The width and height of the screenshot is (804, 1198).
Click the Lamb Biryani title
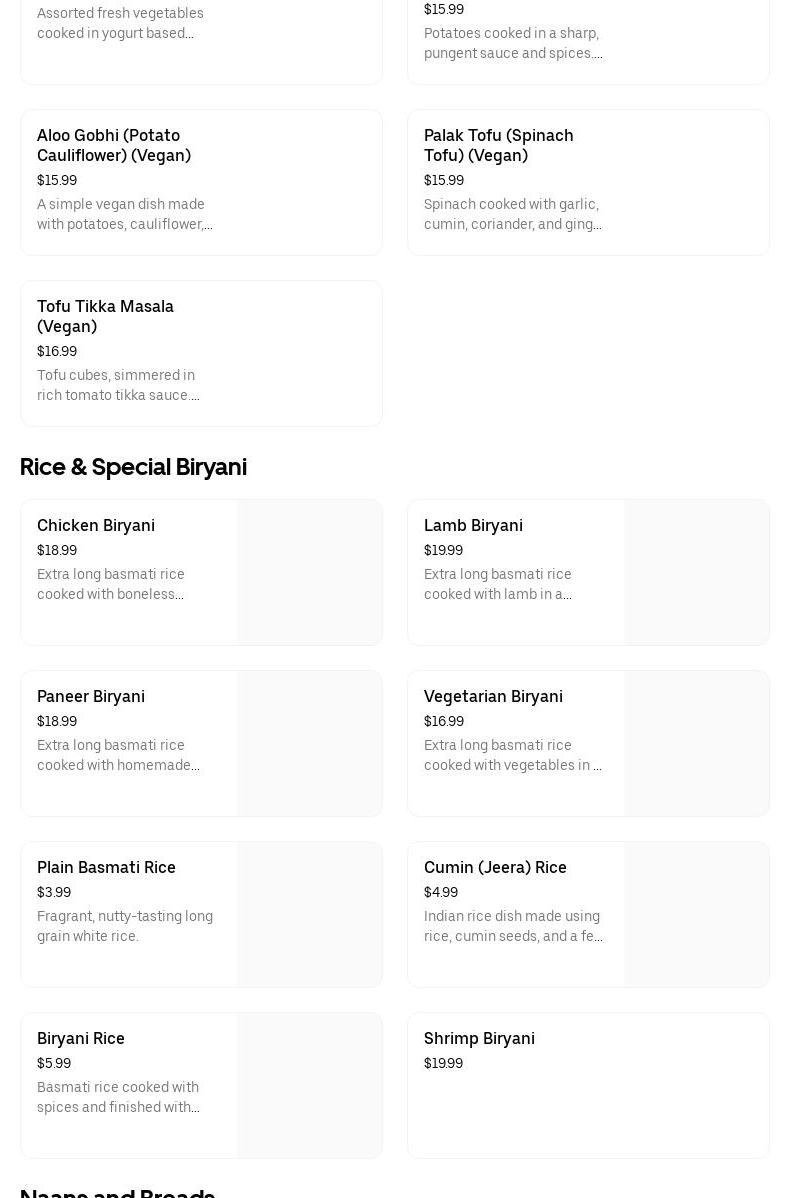[x=473, y=525]
